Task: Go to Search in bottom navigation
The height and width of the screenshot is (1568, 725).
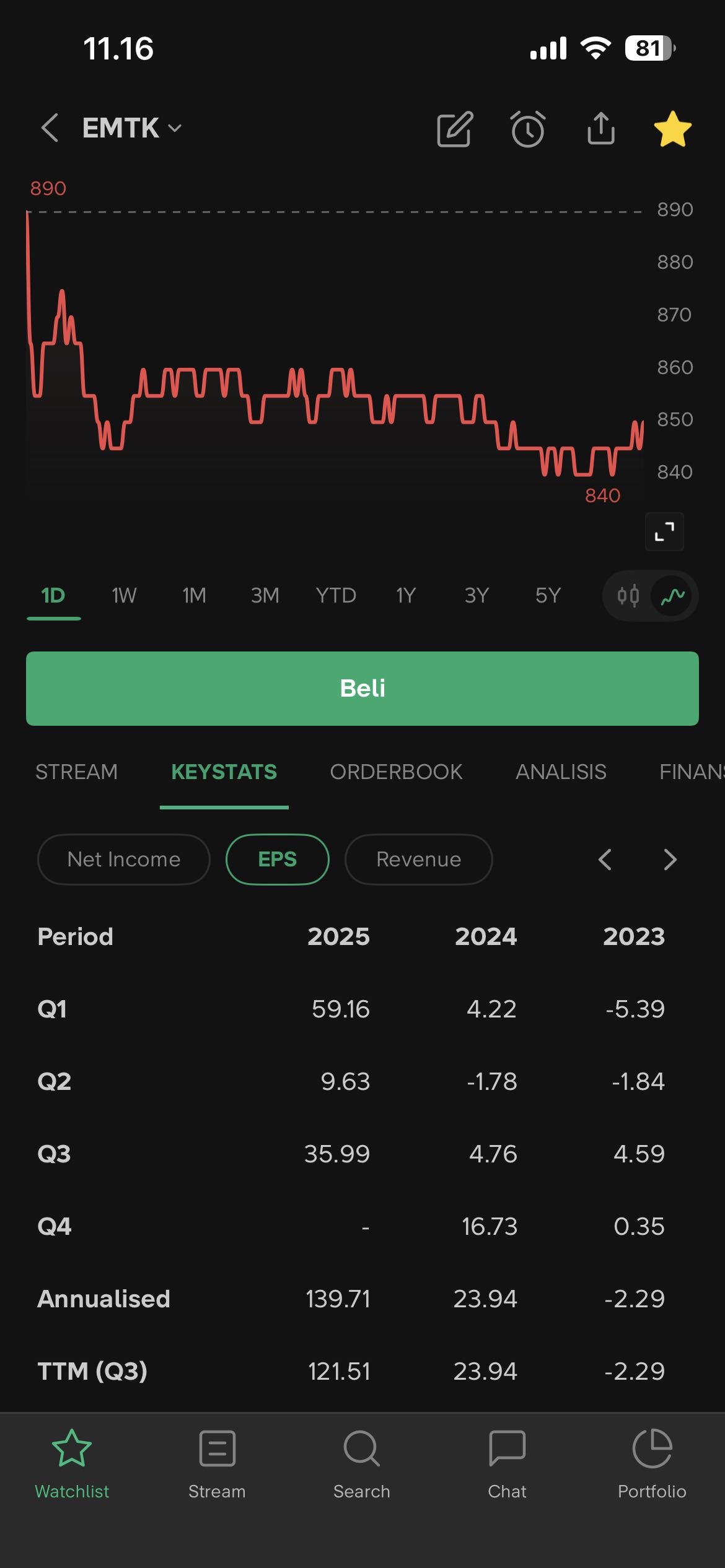Action: point(362,1465)
